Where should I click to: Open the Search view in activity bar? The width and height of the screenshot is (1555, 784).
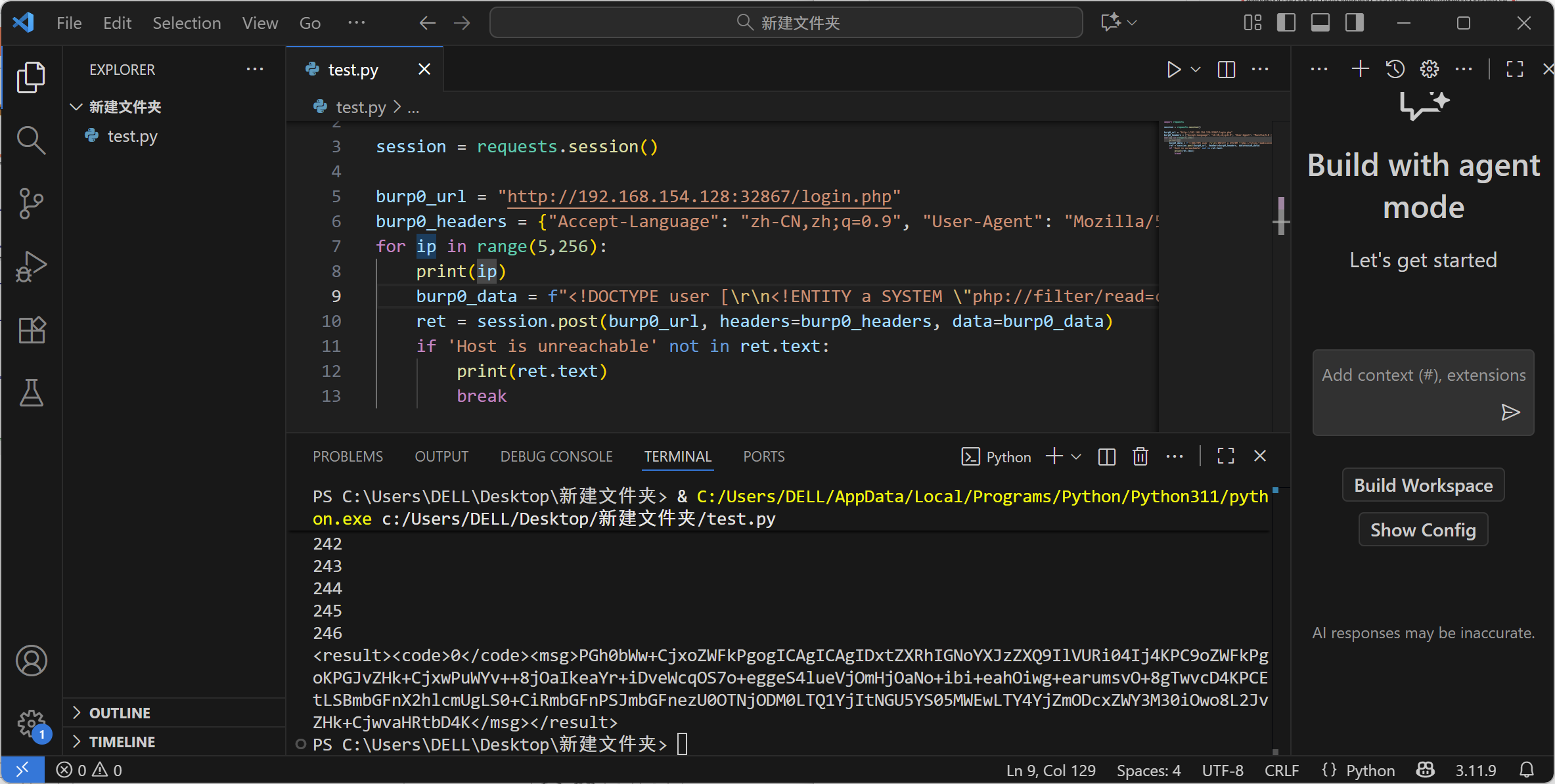point(31,141)
